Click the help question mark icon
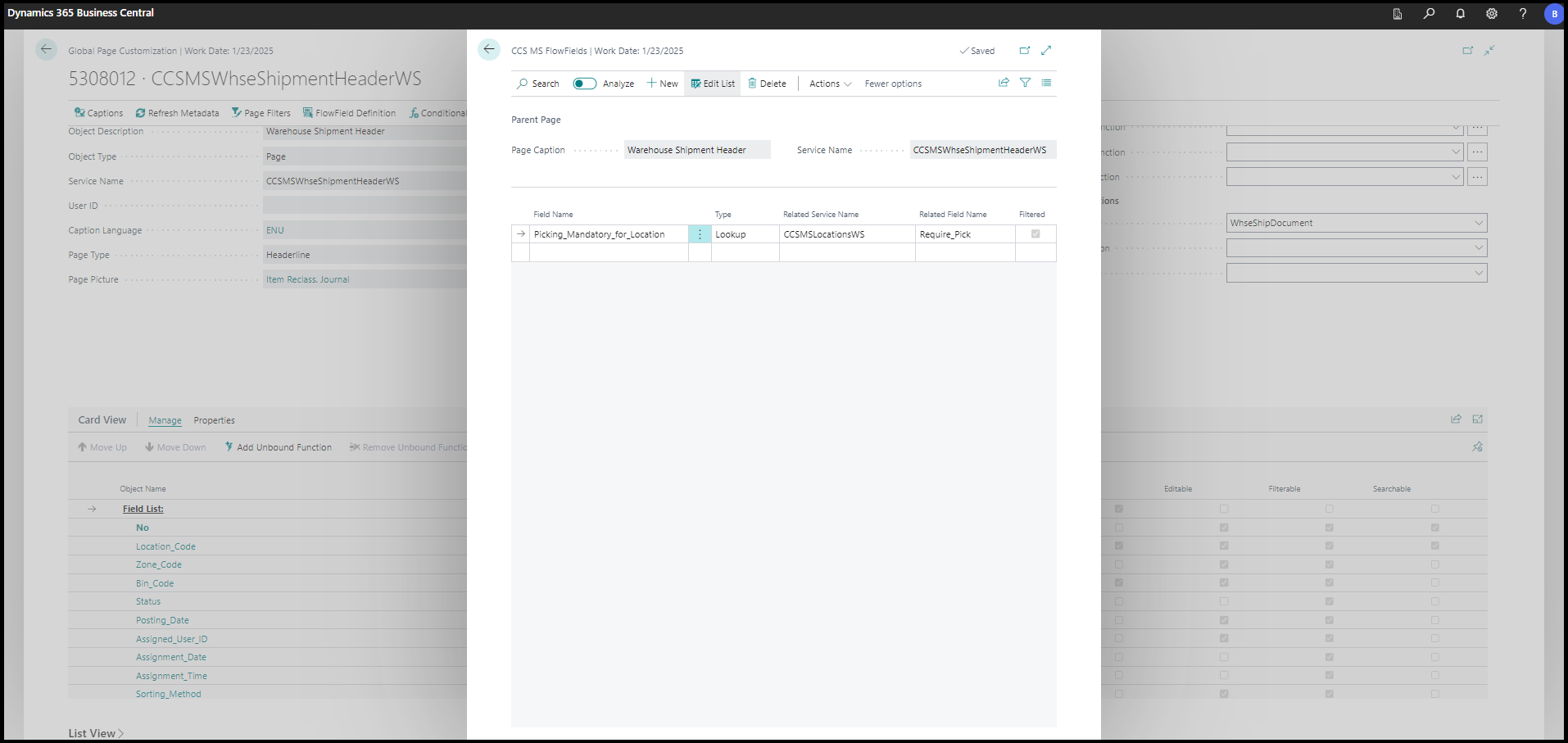Viewport: 1568px width, 743px height. pyautogui.click(x=1522, y=14)
